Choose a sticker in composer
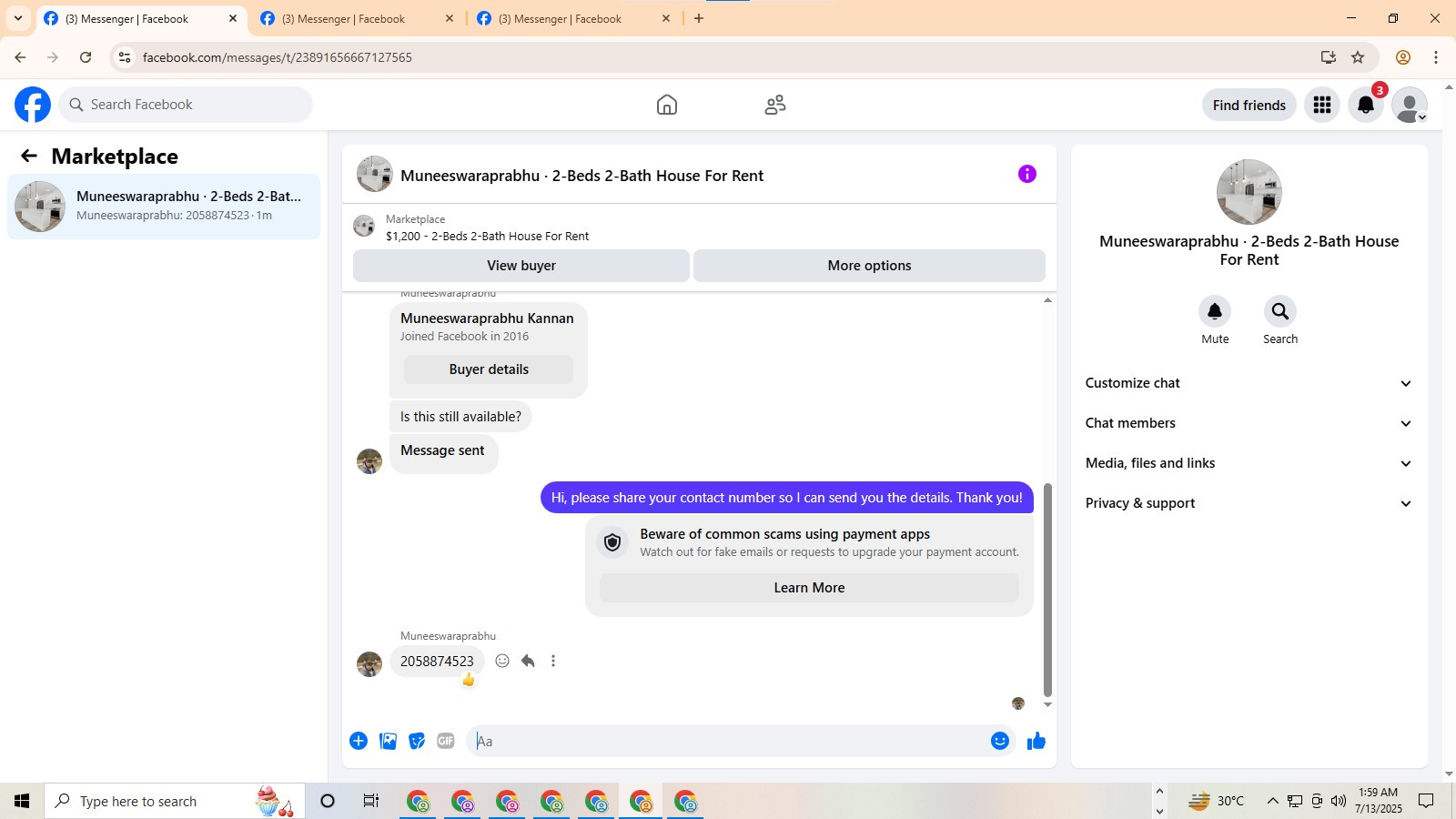The image size is (1456, 819). 417,741
